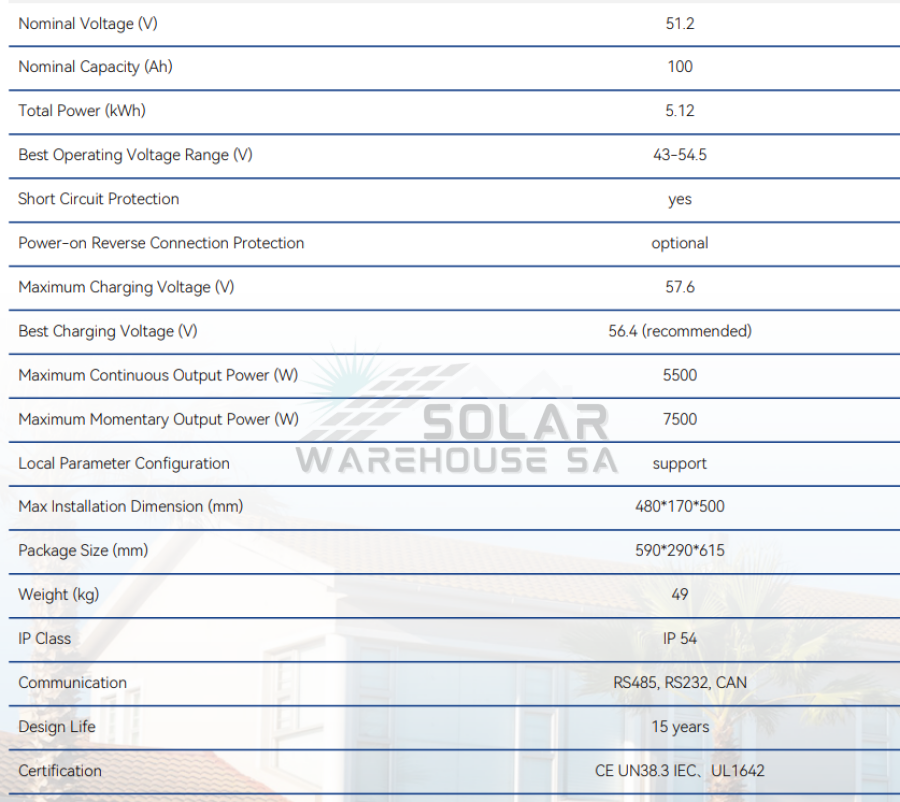
Task: Click the total power value 5.12
Action: coord(680,110)
